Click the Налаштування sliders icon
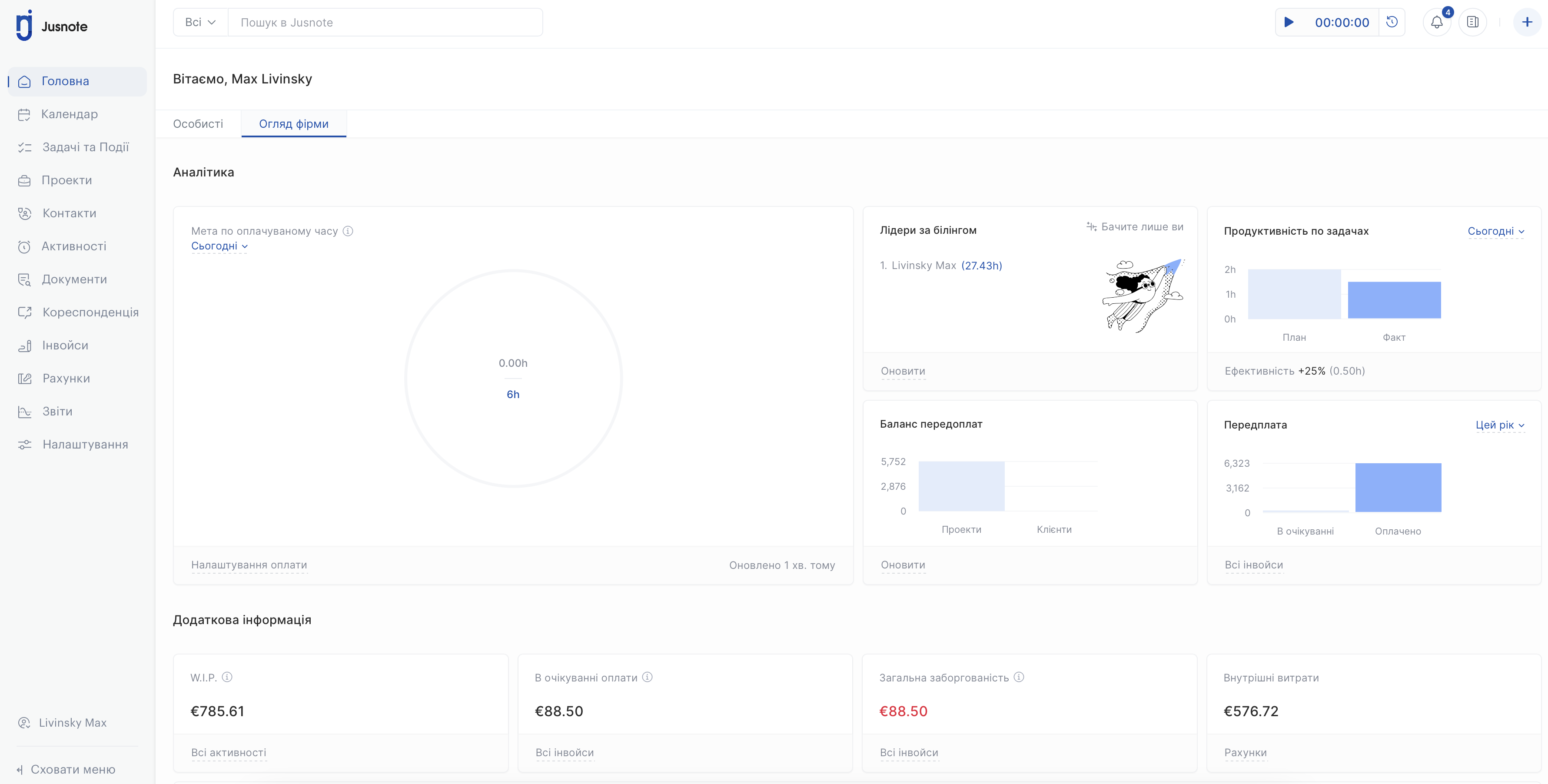This screenshot has width=1548, height=784. [x=25, y=445]
